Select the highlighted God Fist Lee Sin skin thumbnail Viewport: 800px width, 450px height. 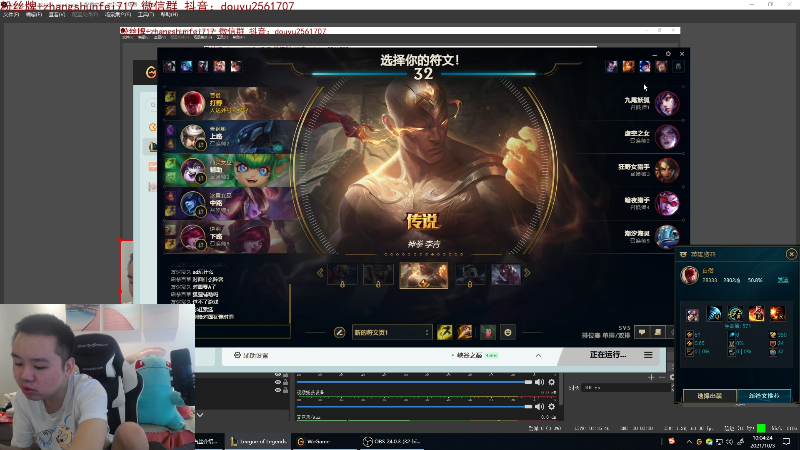pyautogui.click(x=423, y=275)
